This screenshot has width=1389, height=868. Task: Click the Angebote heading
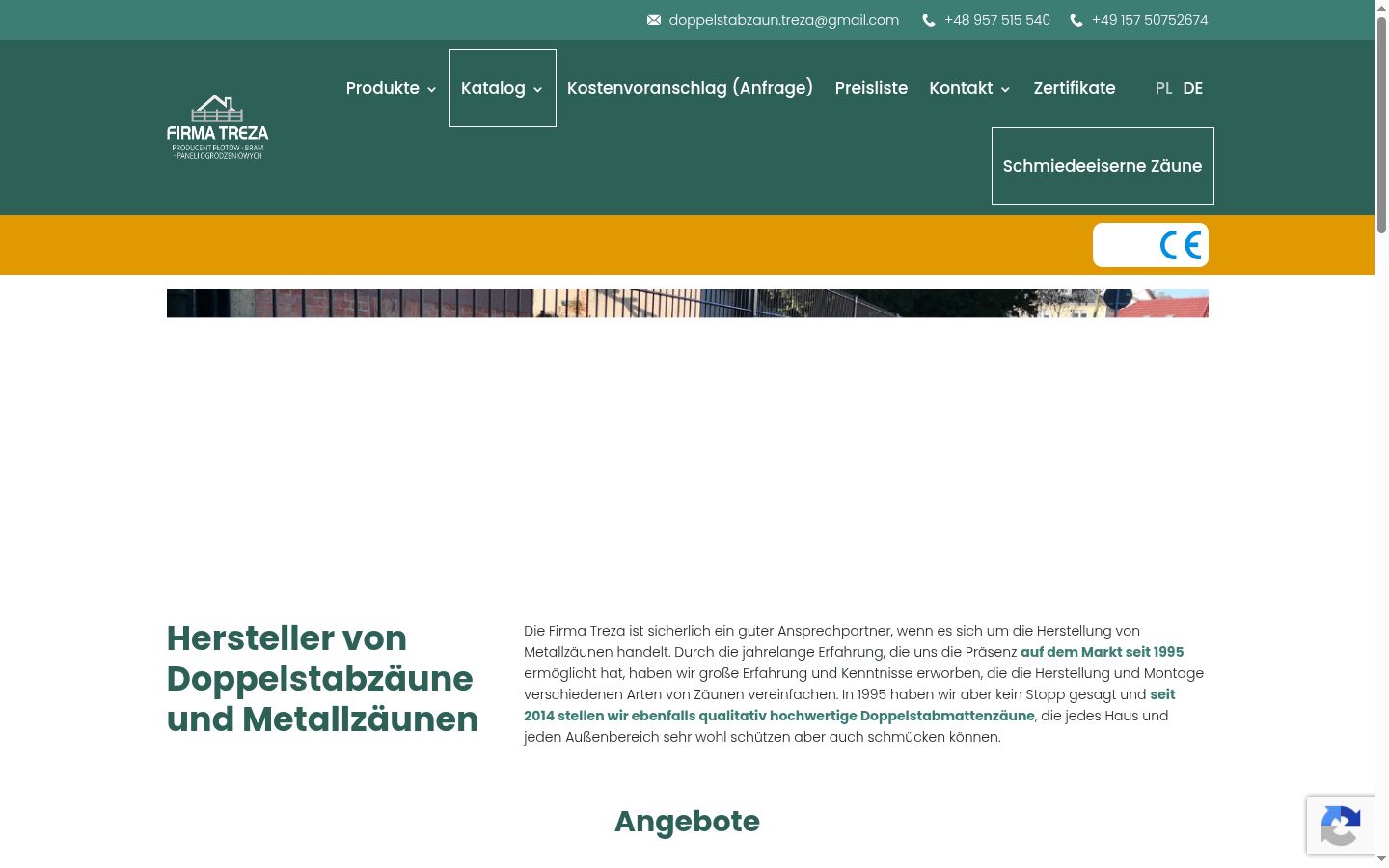pos(687,822)
